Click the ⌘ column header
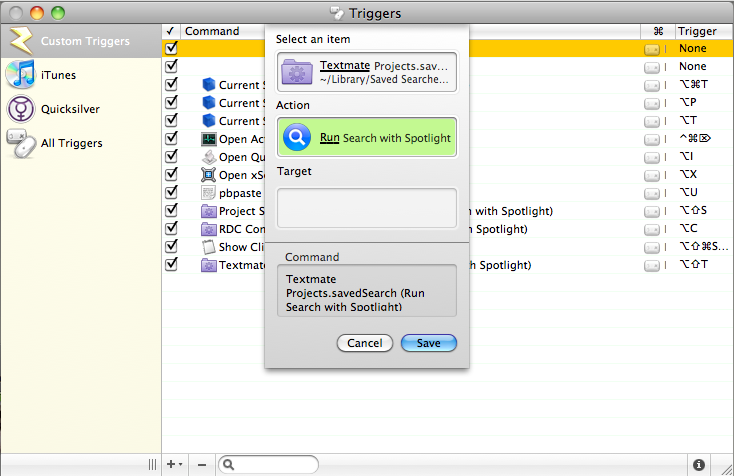Viewport: 734px width, 476px height. tap(658, 31)
